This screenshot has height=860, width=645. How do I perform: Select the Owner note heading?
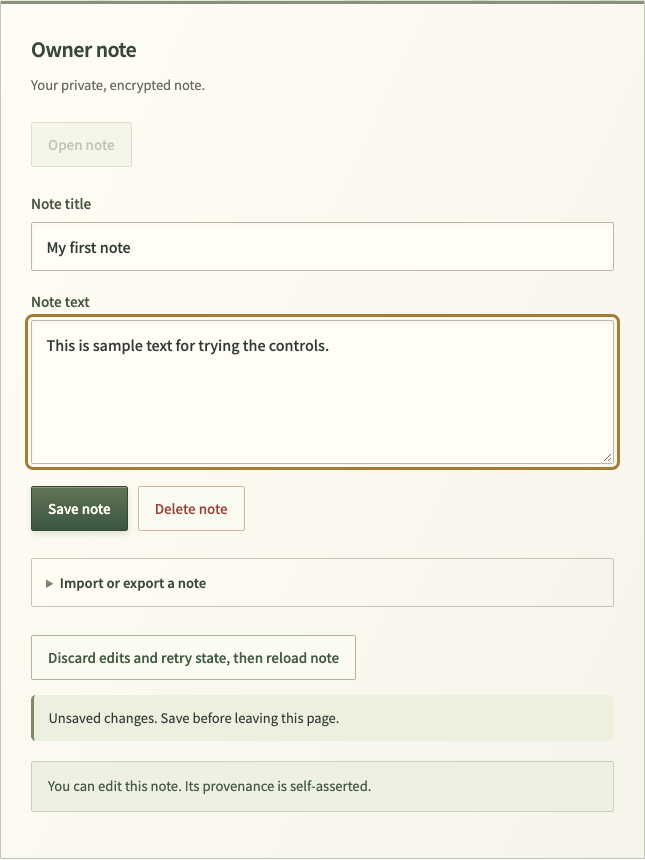(x=84, y=50)
